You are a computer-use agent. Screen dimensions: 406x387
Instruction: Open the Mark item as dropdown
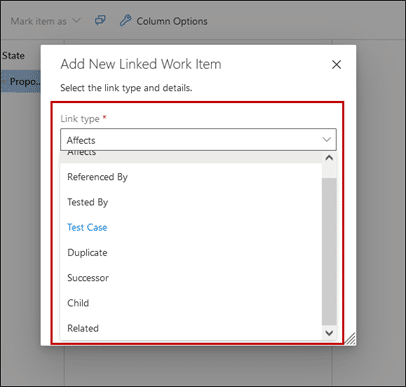tap(45, 21)
